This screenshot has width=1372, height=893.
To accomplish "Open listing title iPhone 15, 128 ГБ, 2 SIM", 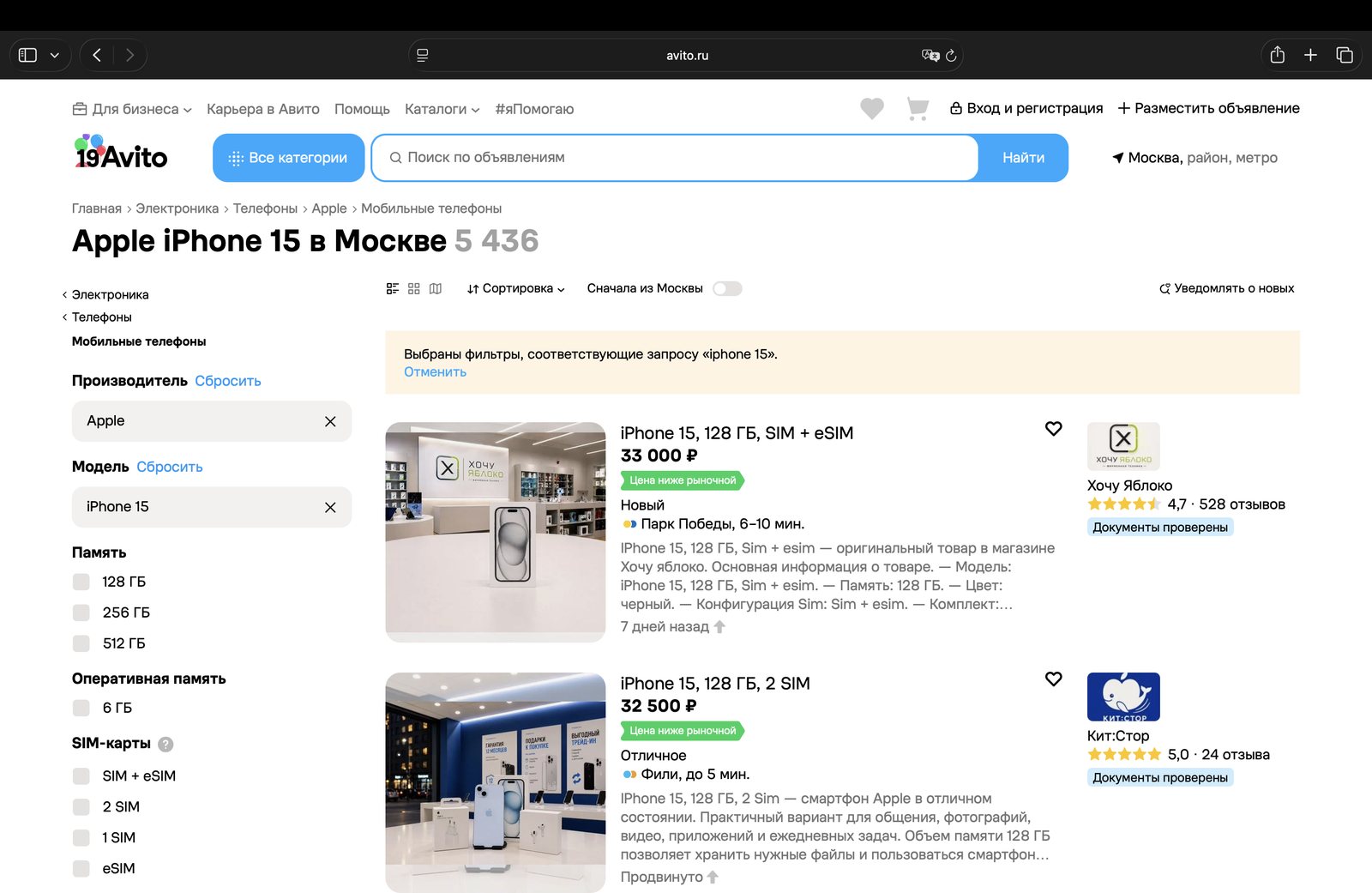I will (715, 684).
